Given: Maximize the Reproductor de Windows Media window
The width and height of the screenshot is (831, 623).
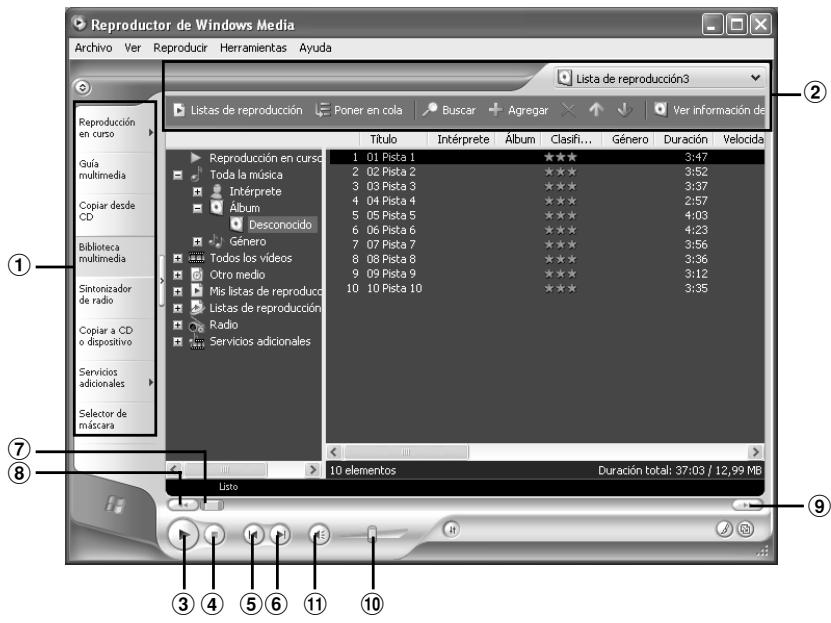Looking at the screenshot, I should point(737,24).
